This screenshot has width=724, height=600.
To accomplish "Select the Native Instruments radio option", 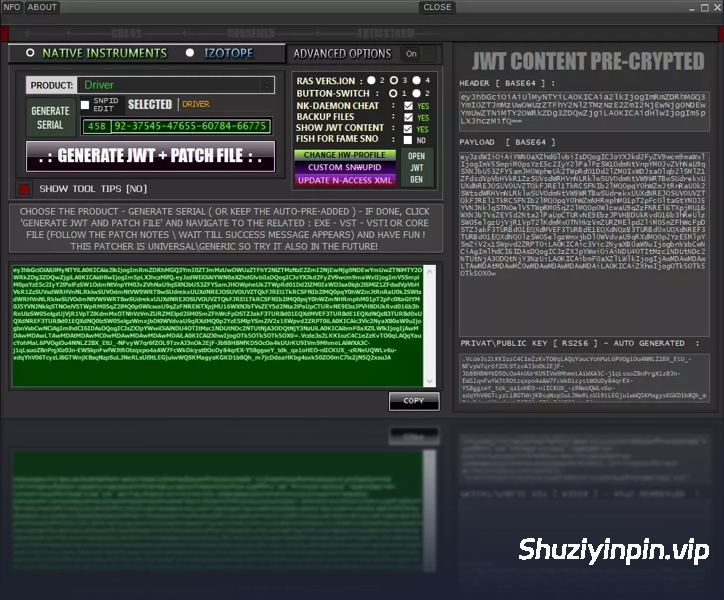I will [x=30, y=53].
